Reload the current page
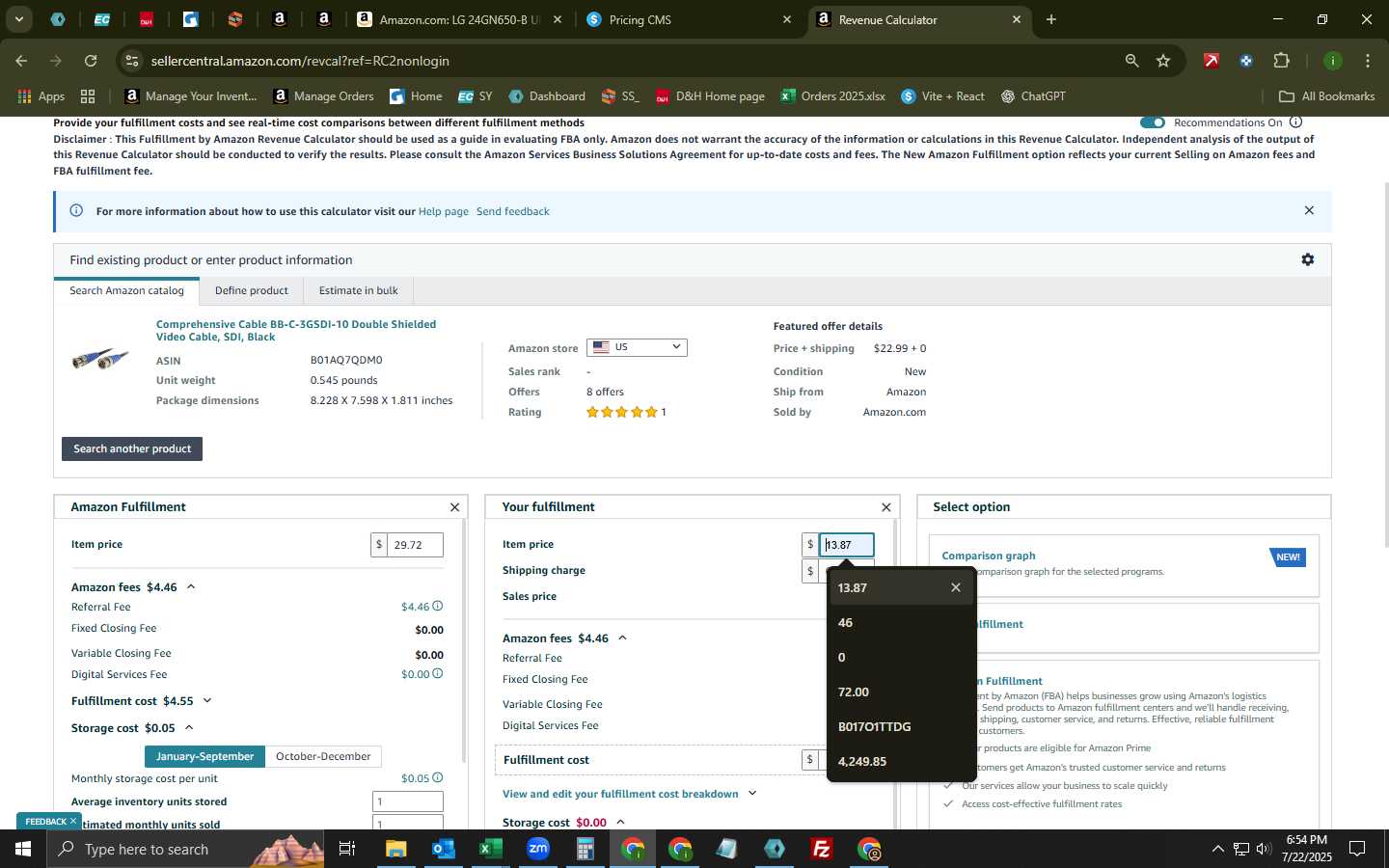Viewport: 1389px width, 868px height. coord(91,61)
